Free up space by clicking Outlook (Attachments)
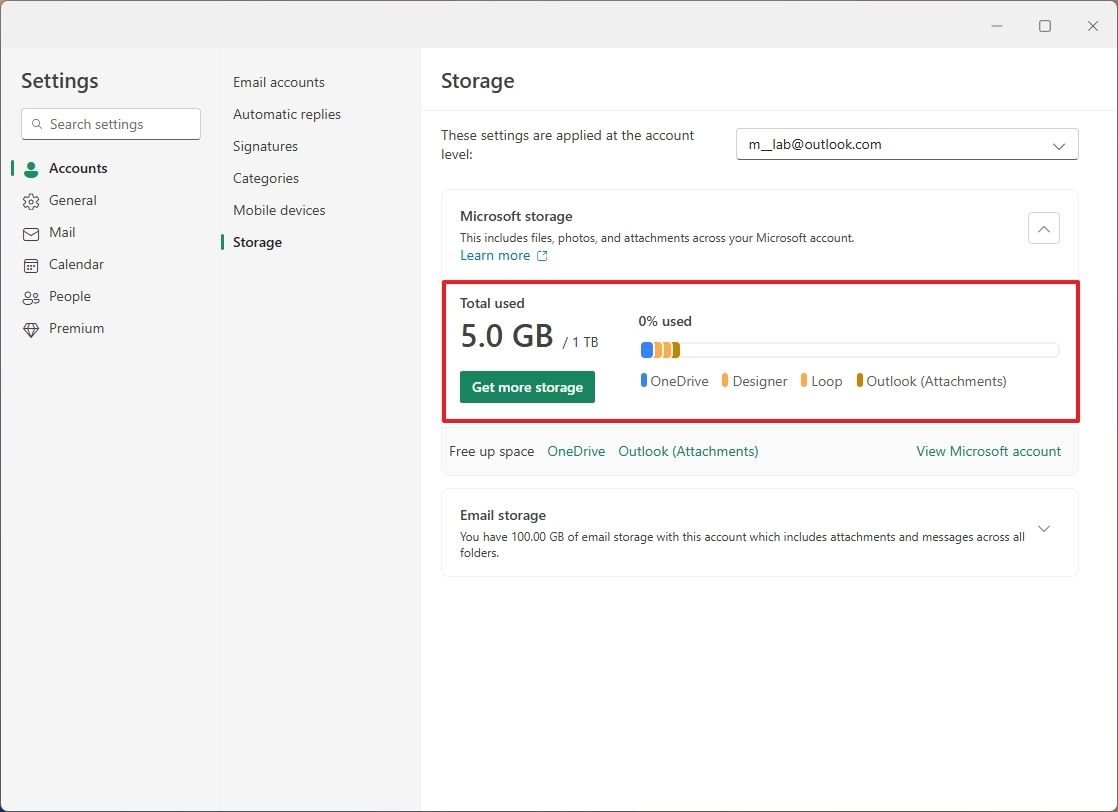This screenshot has width=1118, height=812. (688, 451)
